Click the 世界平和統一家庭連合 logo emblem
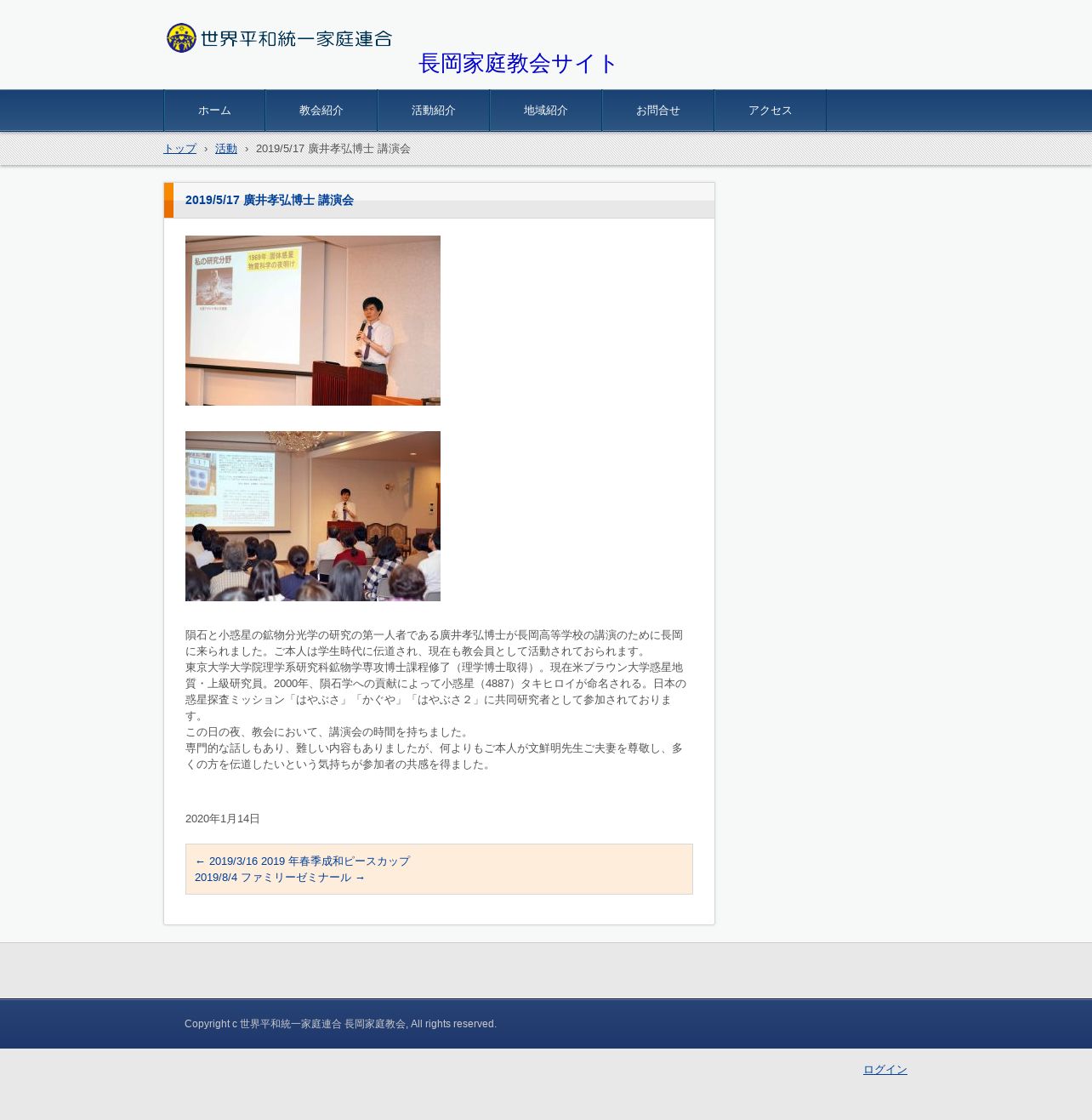 pos(181,38)
